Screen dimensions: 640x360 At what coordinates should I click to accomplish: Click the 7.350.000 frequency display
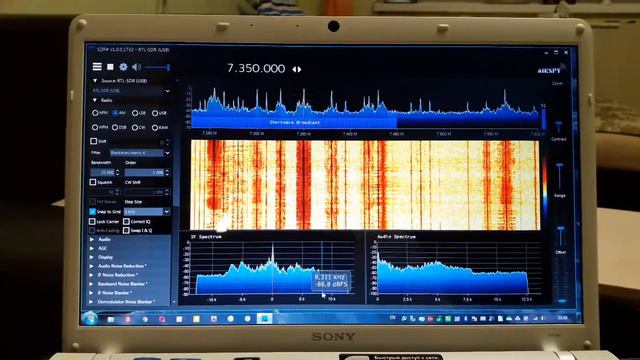click(x=256, y=68)
